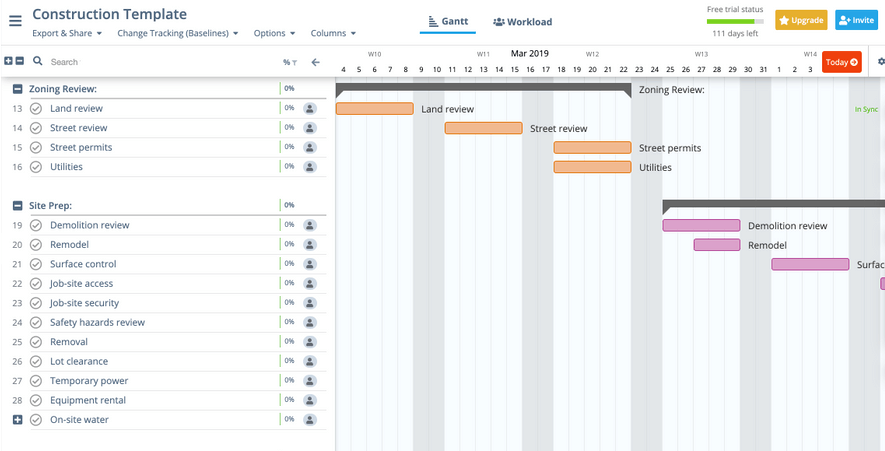
Task: Open assignee avatar for Lot clearance
Action: tap(309, 361)
